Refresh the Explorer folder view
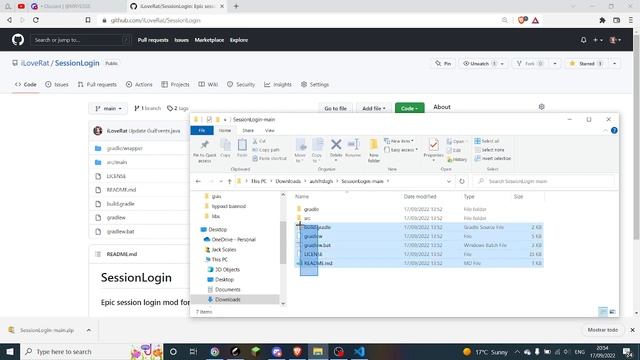Image resolution: width=640 pixels, height=360 pixels. [x=462, y=181]
